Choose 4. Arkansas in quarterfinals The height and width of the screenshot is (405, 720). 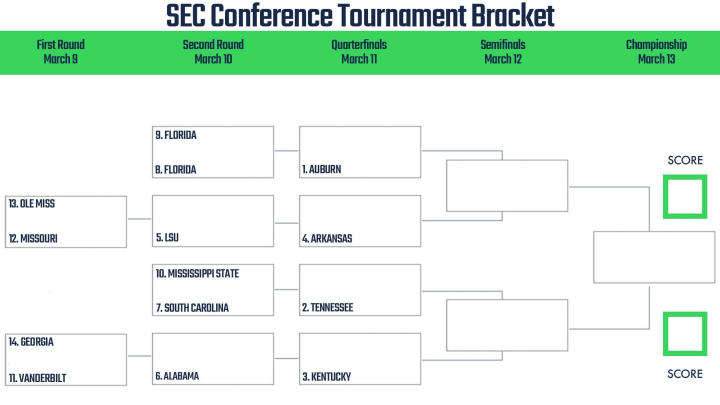pos(327,238)
